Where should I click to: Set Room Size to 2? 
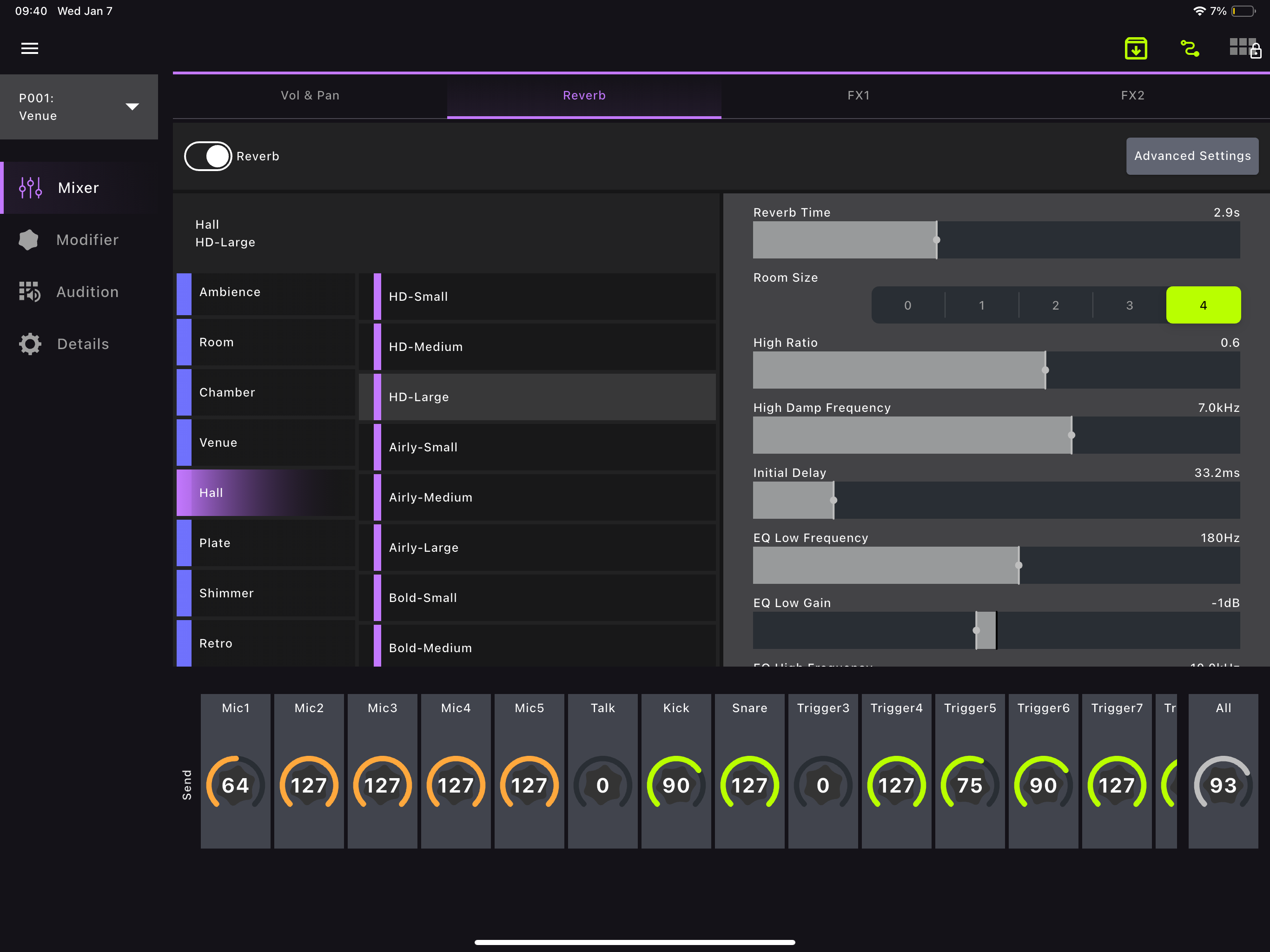[1055, 305]
